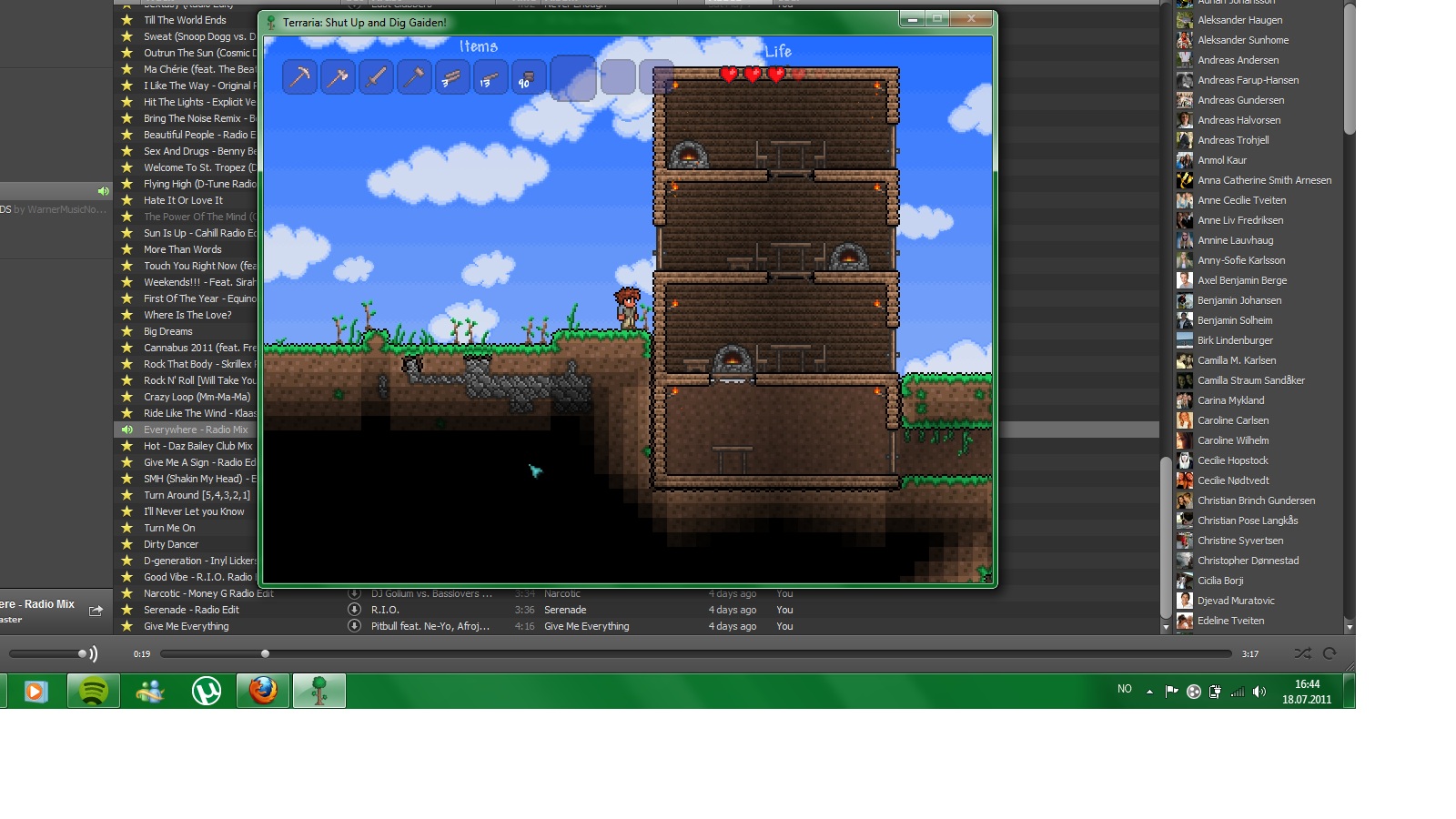The height and width of the screenshot is (819, 1456).
Task: Toggle star for Give Me Everything
Action: coord(127,626)
